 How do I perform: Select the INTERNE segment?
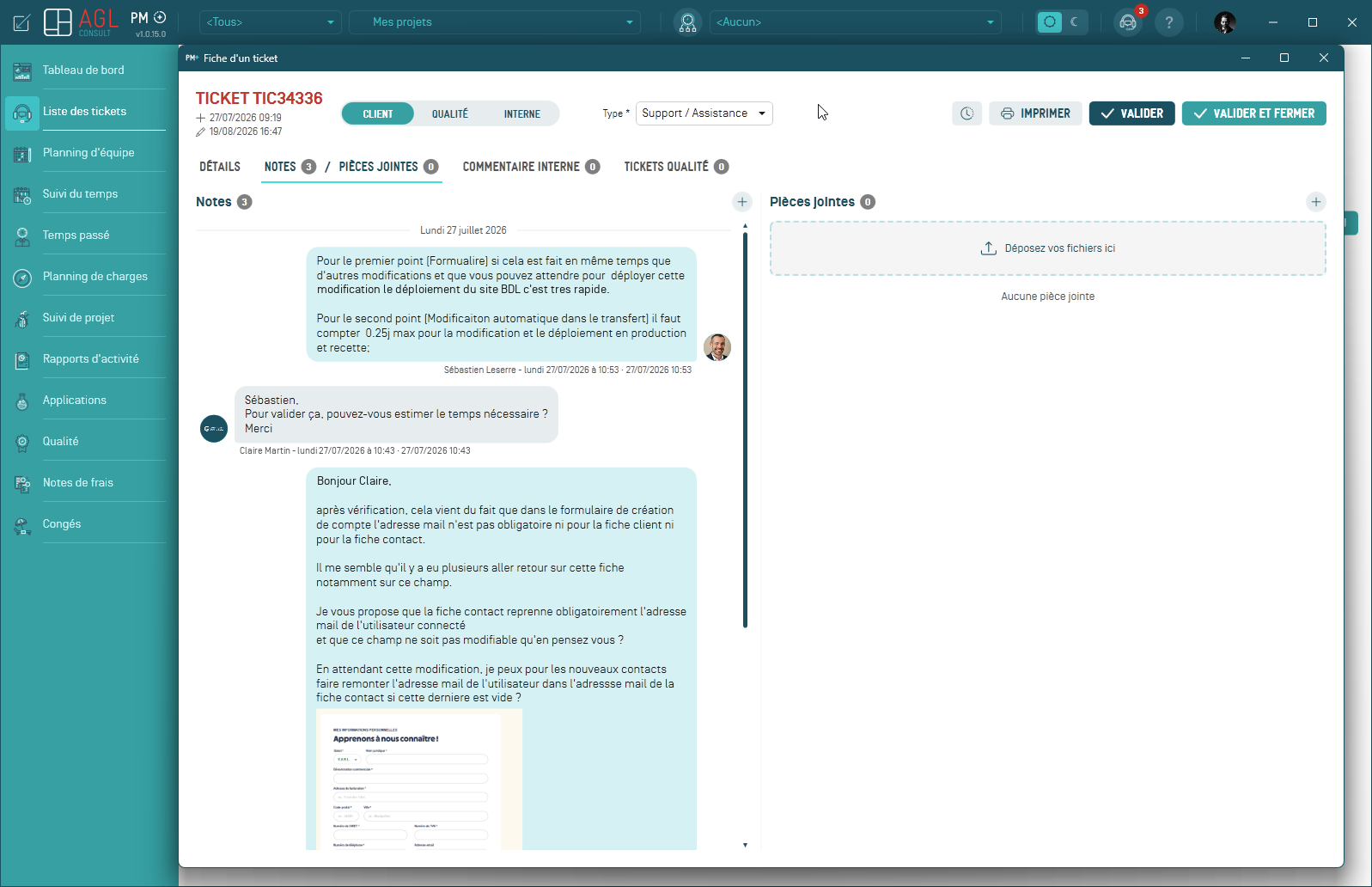pos(522,113)
